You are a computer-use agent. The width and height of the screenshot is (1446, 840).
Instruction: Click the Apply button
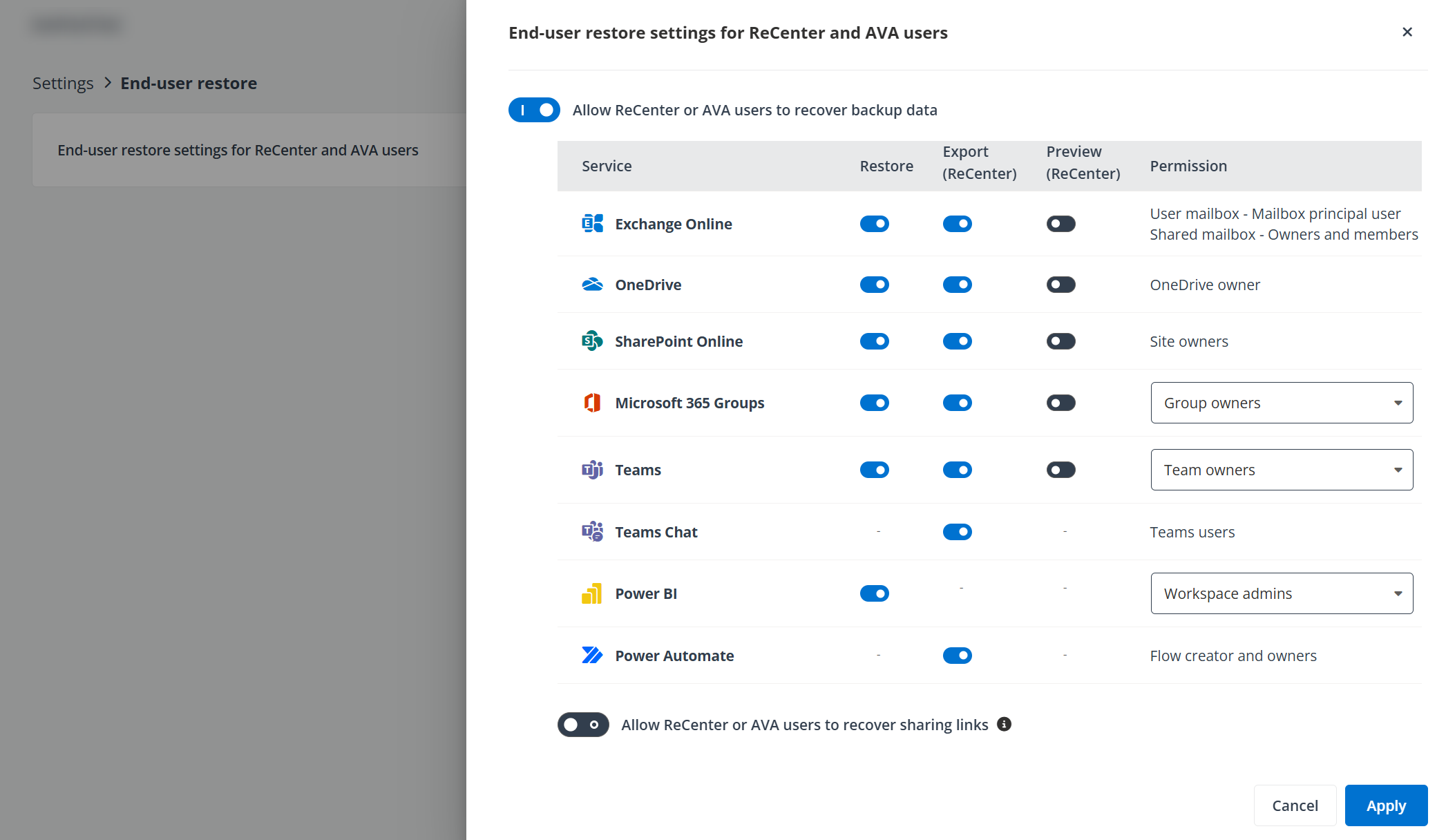click(1386, 805)
